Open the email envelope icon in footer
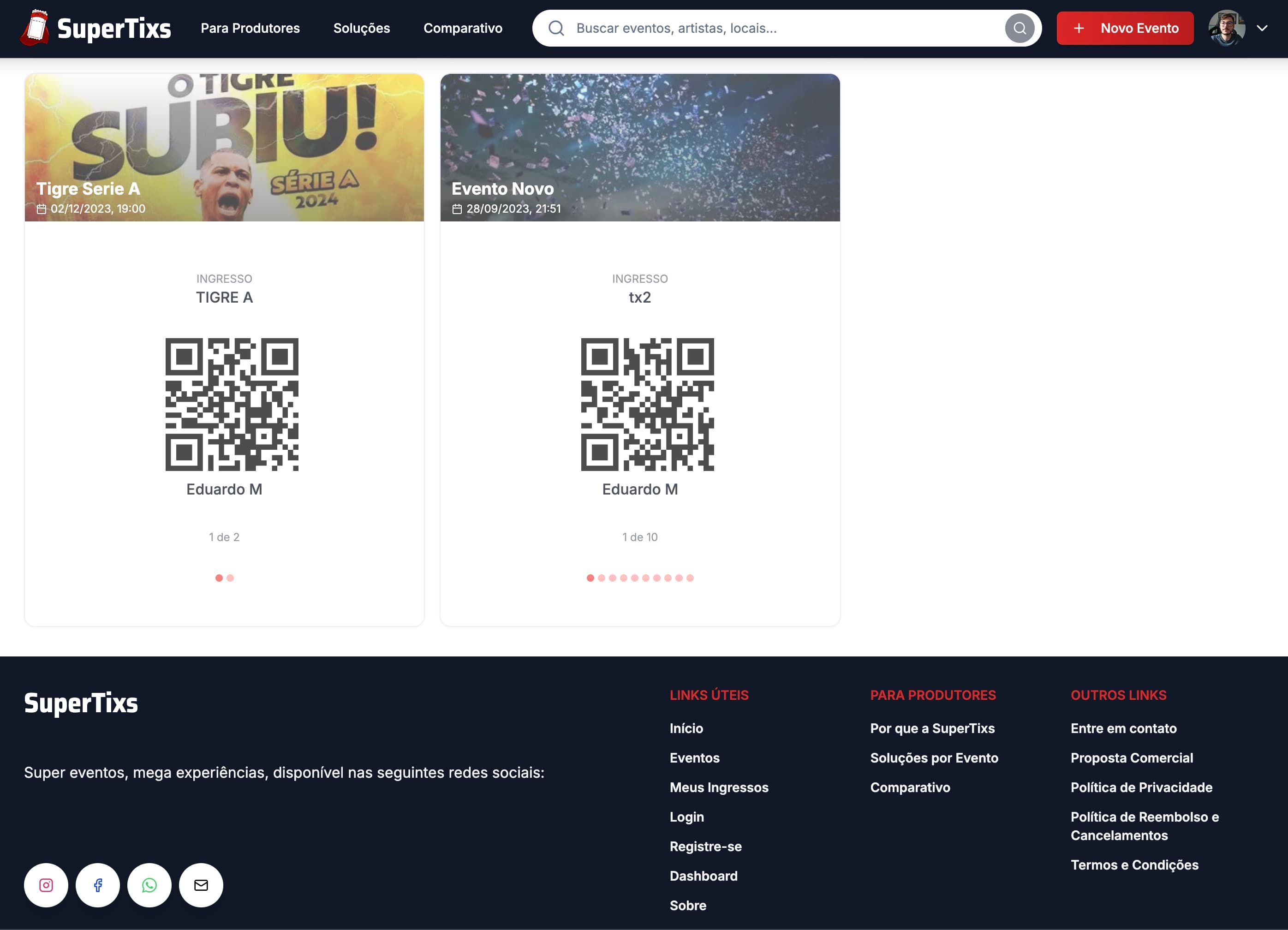This screenshot has height=930, width=1288. point(201,885)
